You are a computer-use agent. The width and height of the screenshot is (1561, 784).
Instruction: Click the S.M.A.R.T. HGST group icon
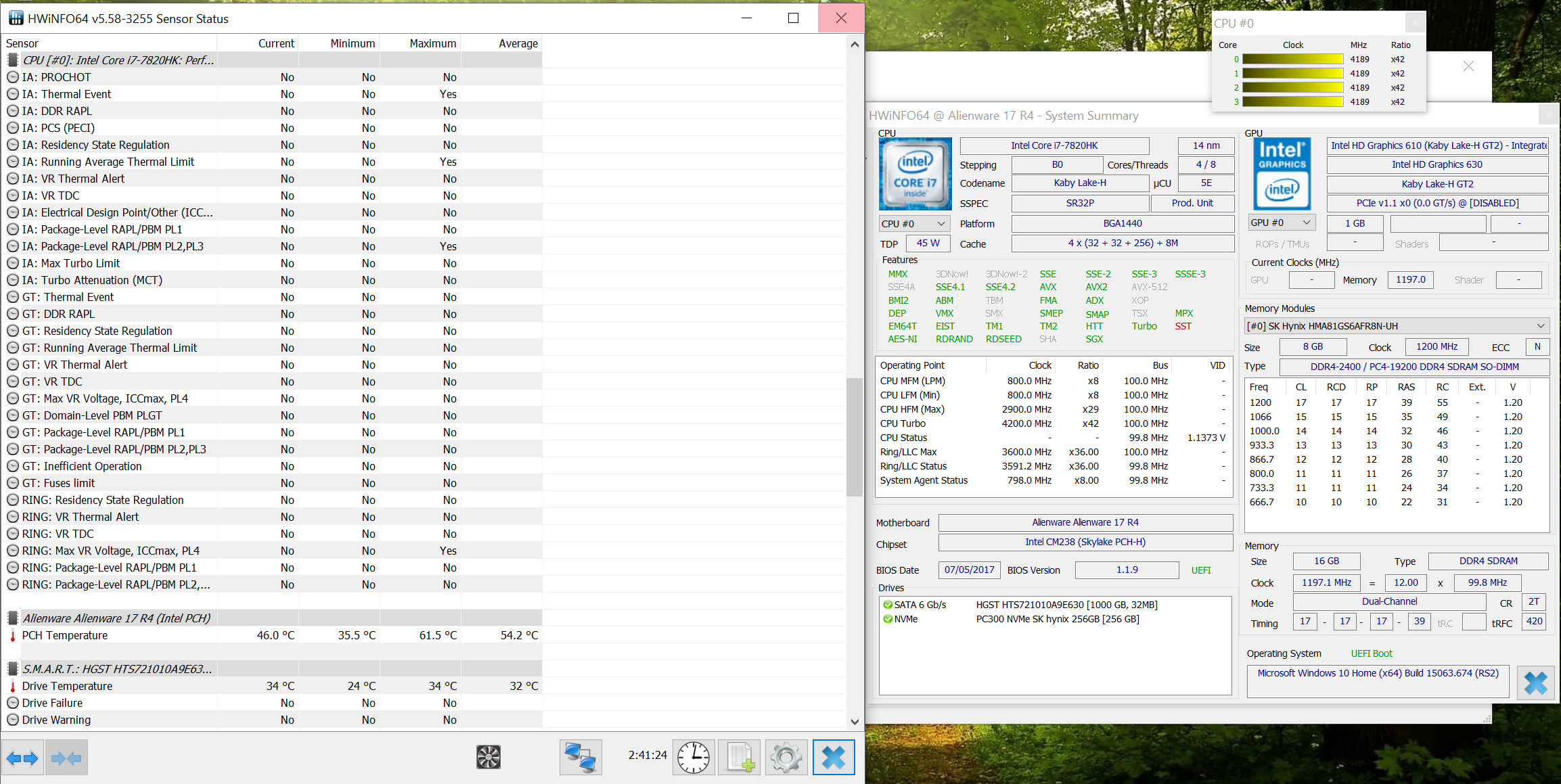pos(13,669)
